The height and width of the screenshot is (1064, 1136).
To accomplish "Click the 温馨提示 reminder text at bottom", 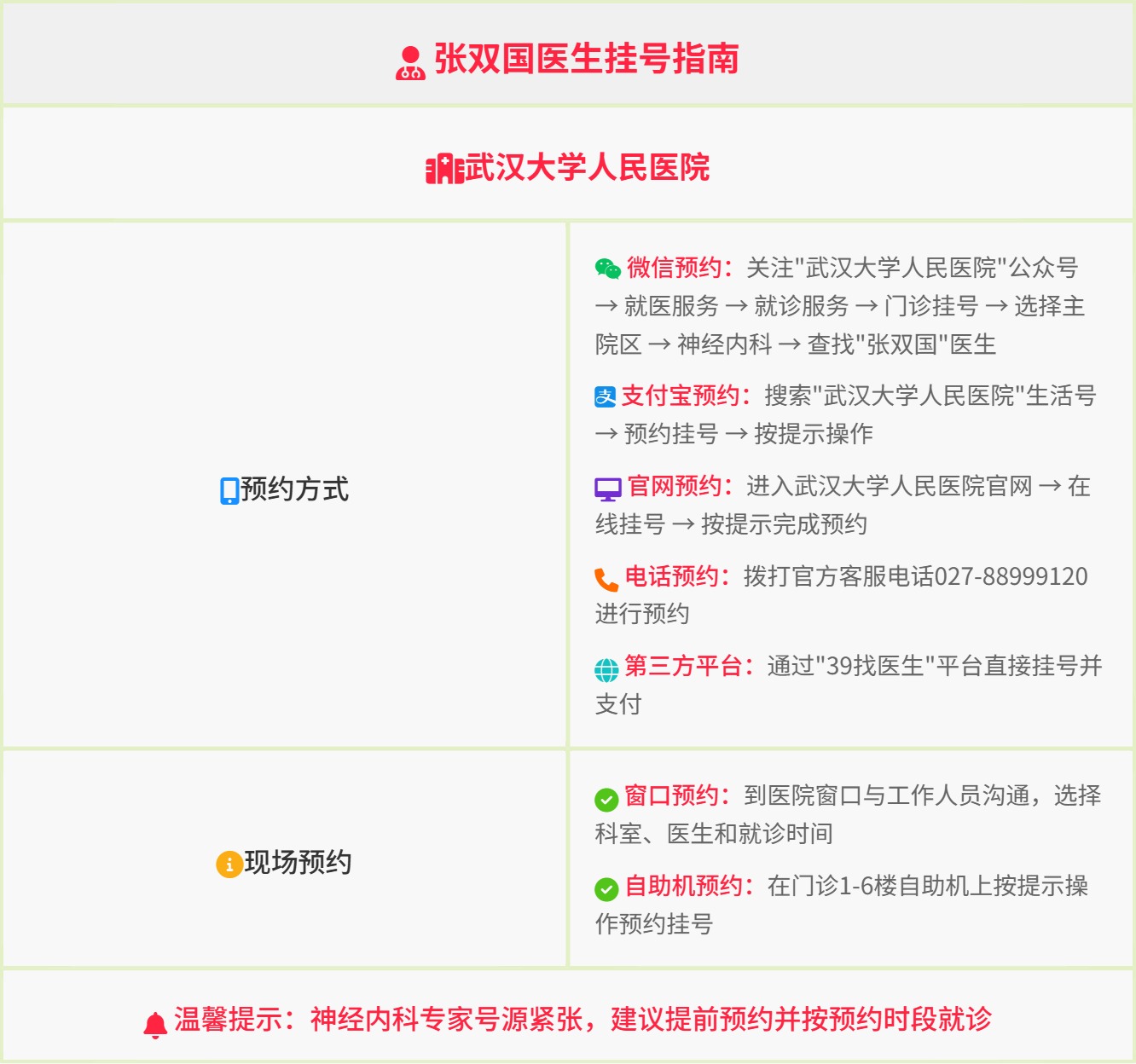I will [x=583, y=1019].
